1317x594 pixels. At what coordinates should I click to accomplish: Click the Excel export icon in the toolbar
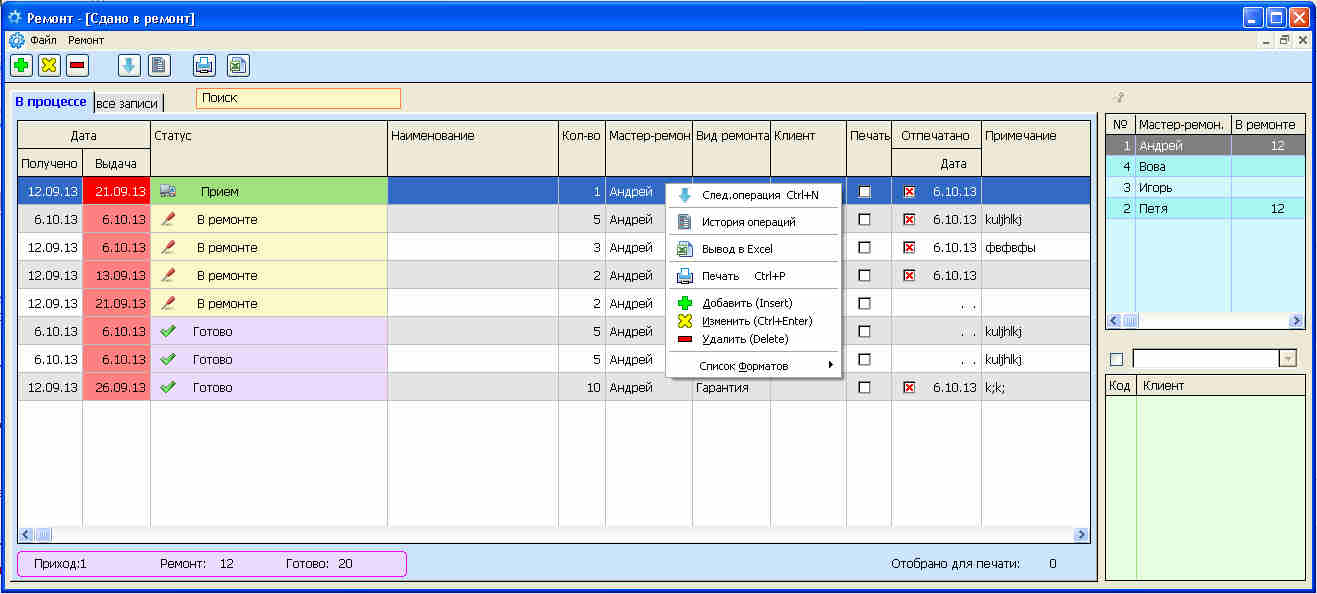click(237, 66)
